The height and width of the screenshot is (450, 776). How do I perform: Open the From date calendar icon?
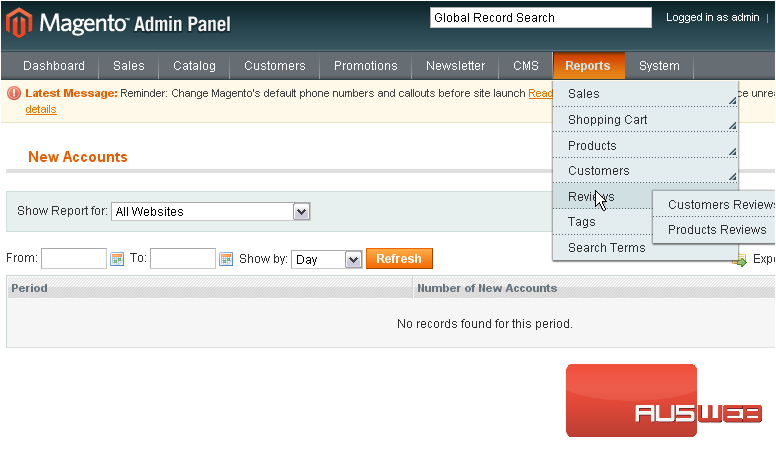coord(117,259)
